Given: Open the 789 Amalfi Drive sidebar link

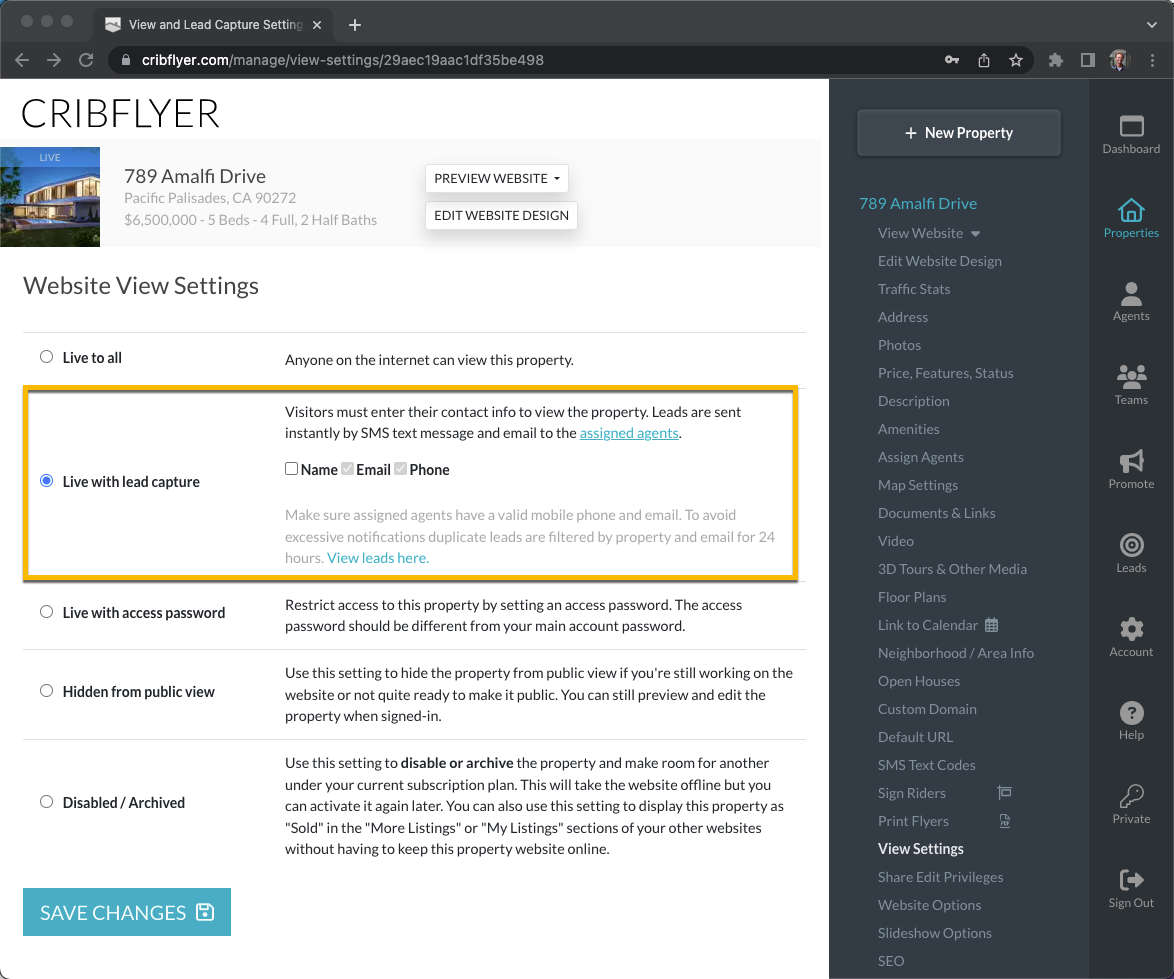Looking at the screenshot, I should point(918,203).
